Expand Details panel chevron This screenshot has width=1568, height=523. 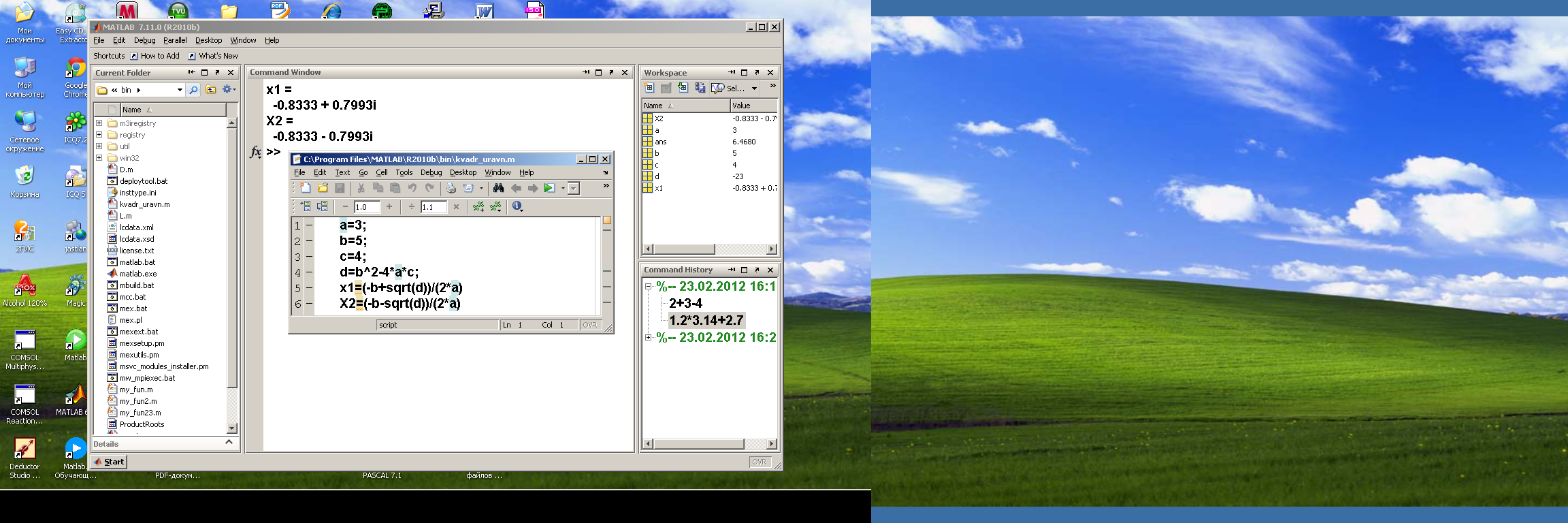229,443
